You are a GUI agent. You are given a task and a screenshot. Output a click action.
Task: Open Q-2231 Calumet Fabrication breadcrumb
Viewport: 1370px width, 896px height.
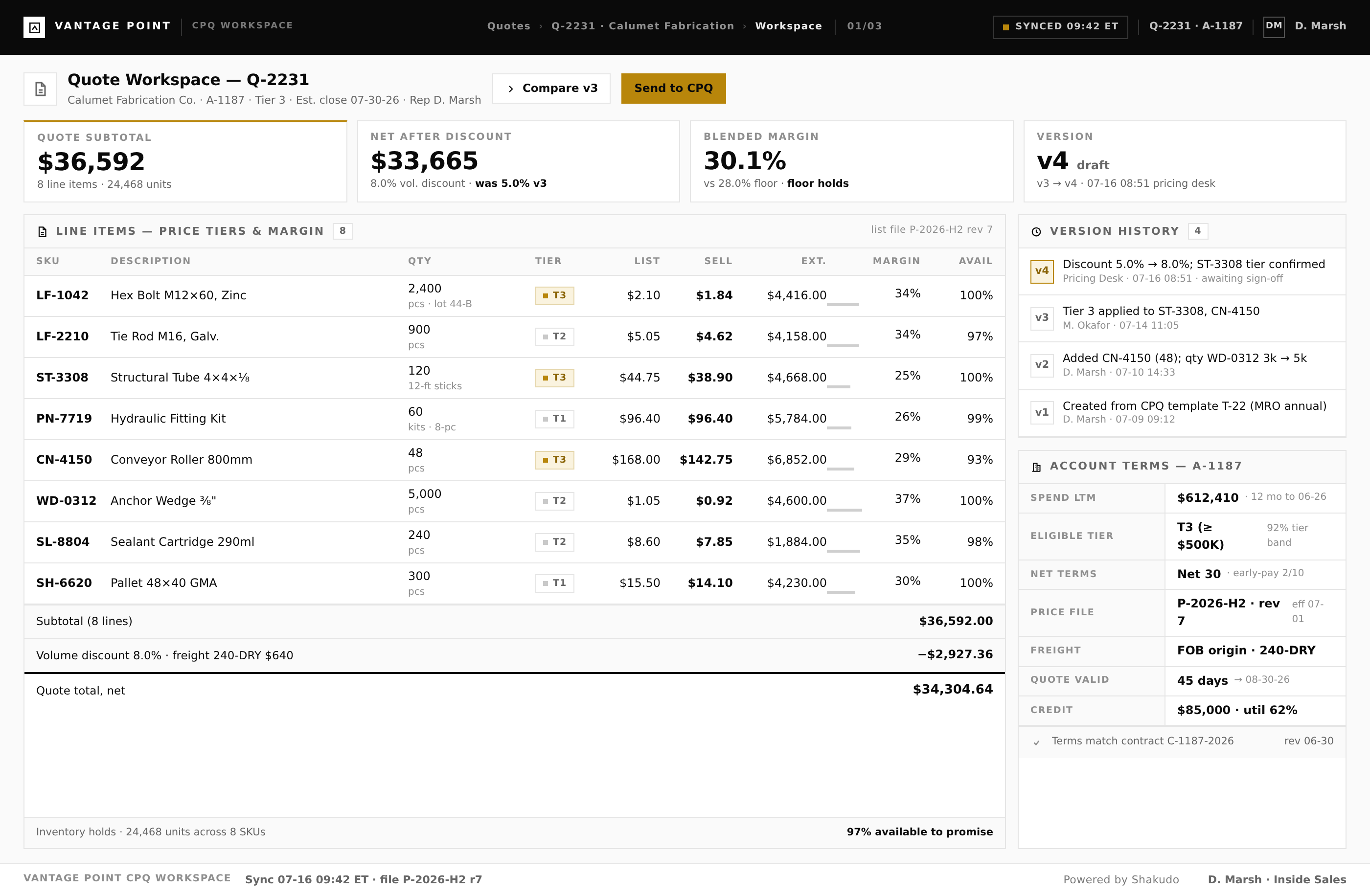tap(642, 26)
